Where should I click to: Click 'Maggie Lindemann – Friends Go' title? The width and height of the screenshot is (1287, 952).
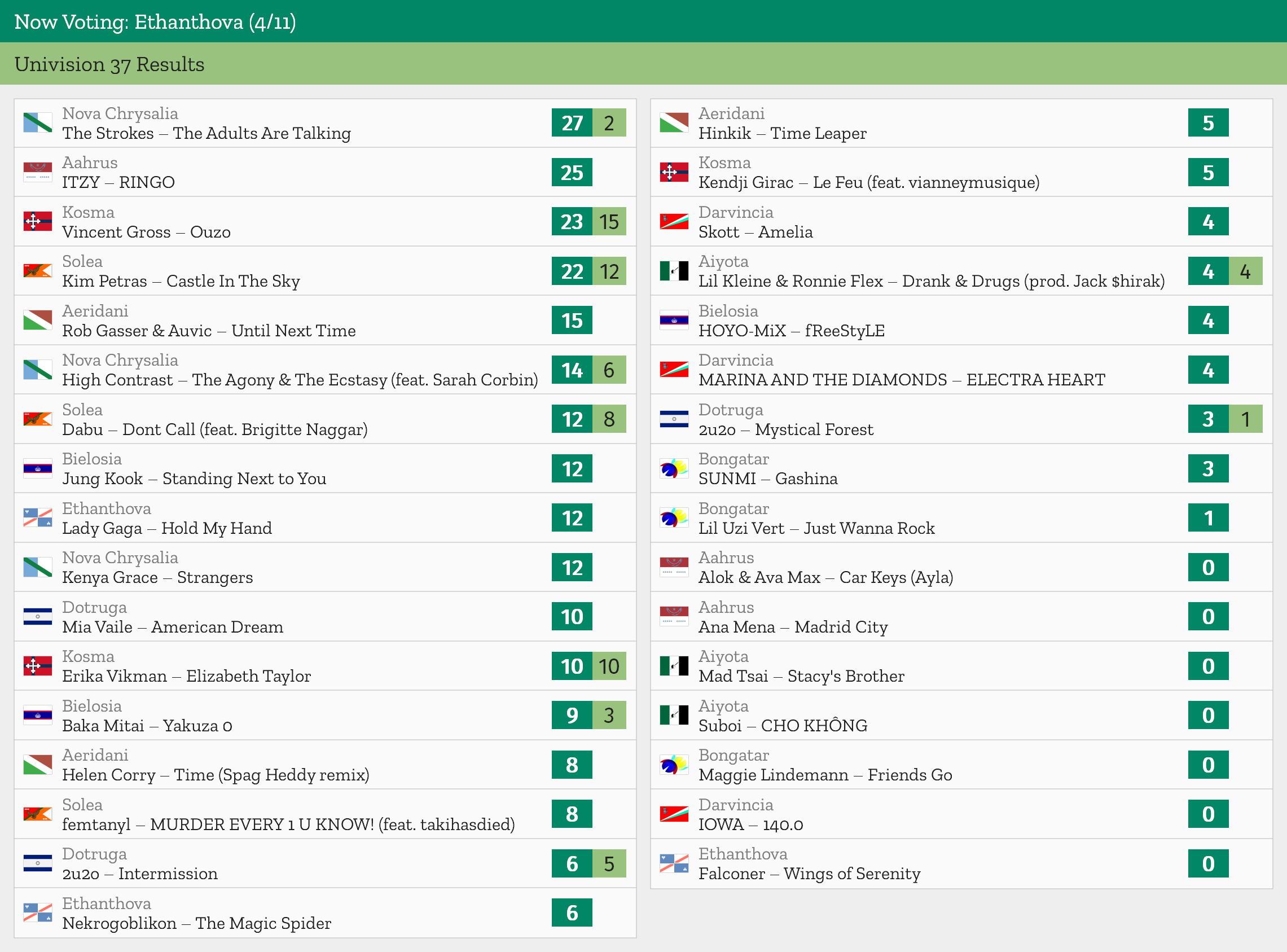pos(825,775)
